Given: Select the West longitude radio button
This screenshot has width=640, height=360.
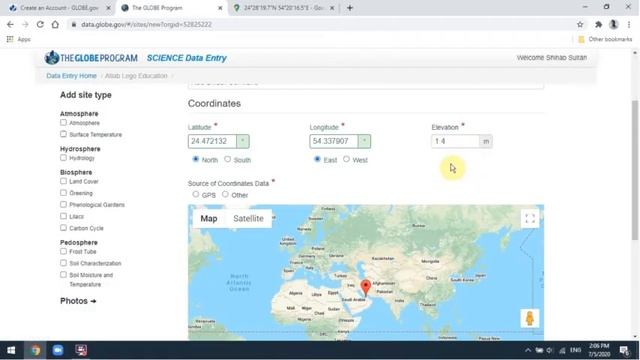Looking at the screenshot, I should (346, 159).
